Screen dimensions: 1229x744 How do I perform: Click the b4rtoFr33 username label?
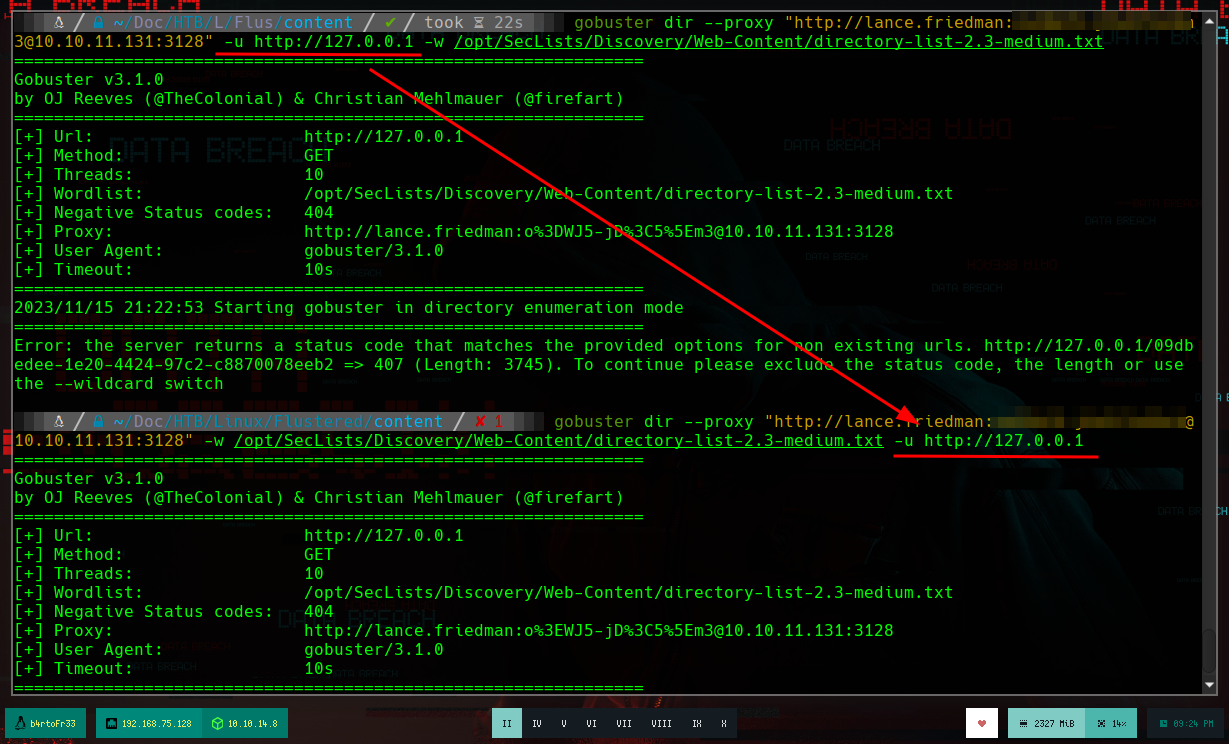[54, 723]
